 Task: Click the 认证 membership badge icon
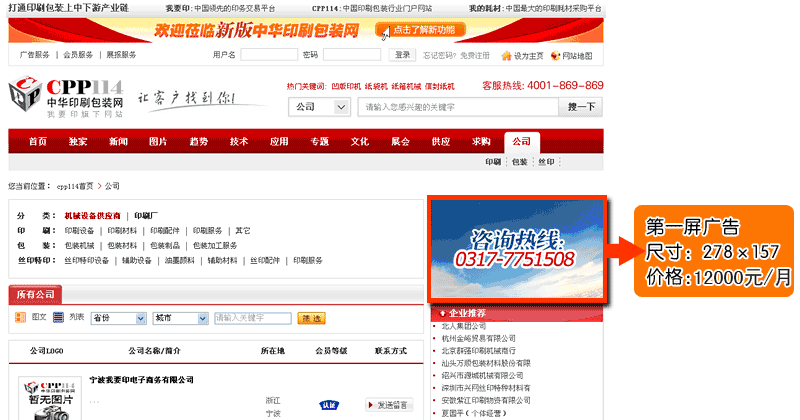[327, 405]
